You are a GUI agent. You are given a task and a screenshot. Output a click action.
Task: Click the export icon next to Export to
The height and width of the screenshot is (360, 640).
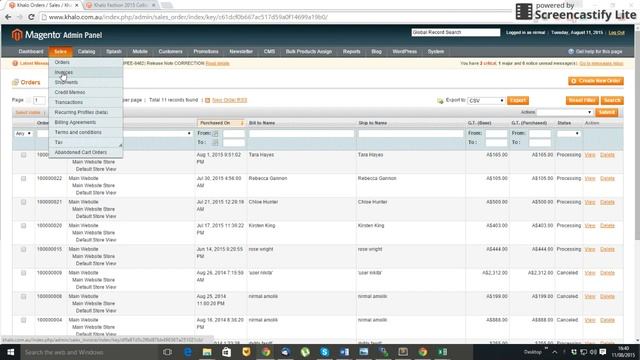pos(440,101)
